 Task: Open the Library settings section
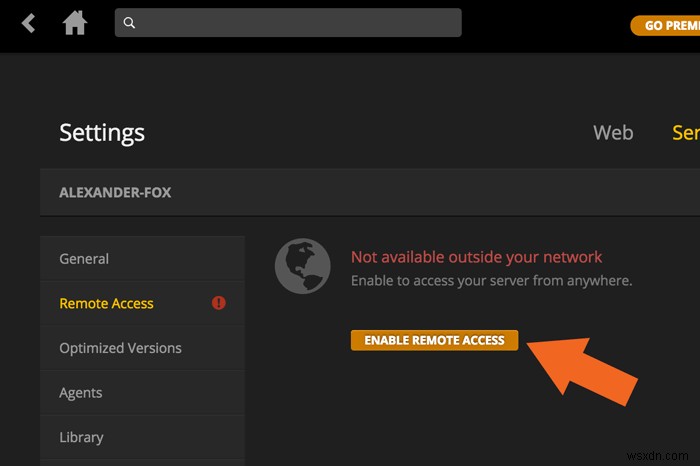point(81,437)
